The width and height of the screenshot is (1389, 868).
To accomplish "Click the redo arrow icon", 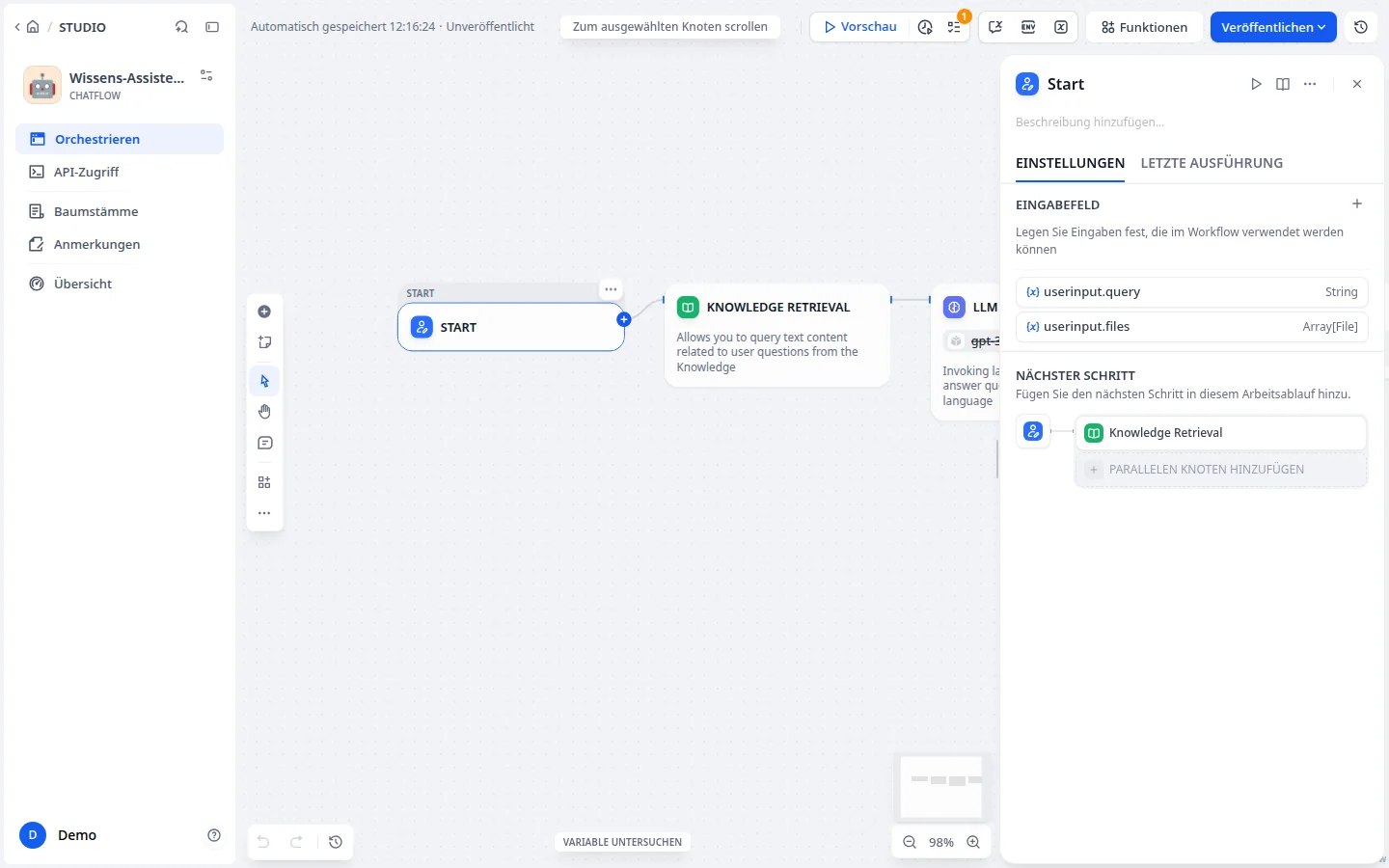I will (297, 842).
